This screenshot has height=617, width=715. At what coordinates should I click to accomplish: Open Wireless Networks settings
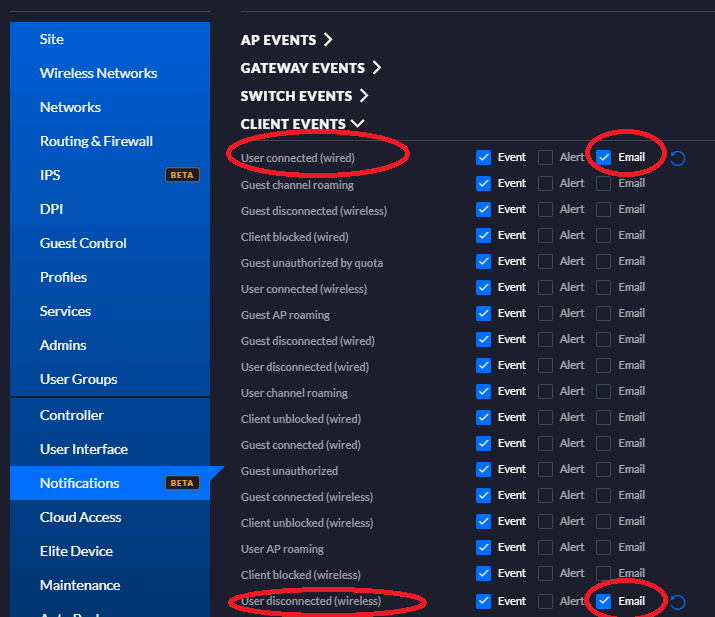tap(98, 73)
